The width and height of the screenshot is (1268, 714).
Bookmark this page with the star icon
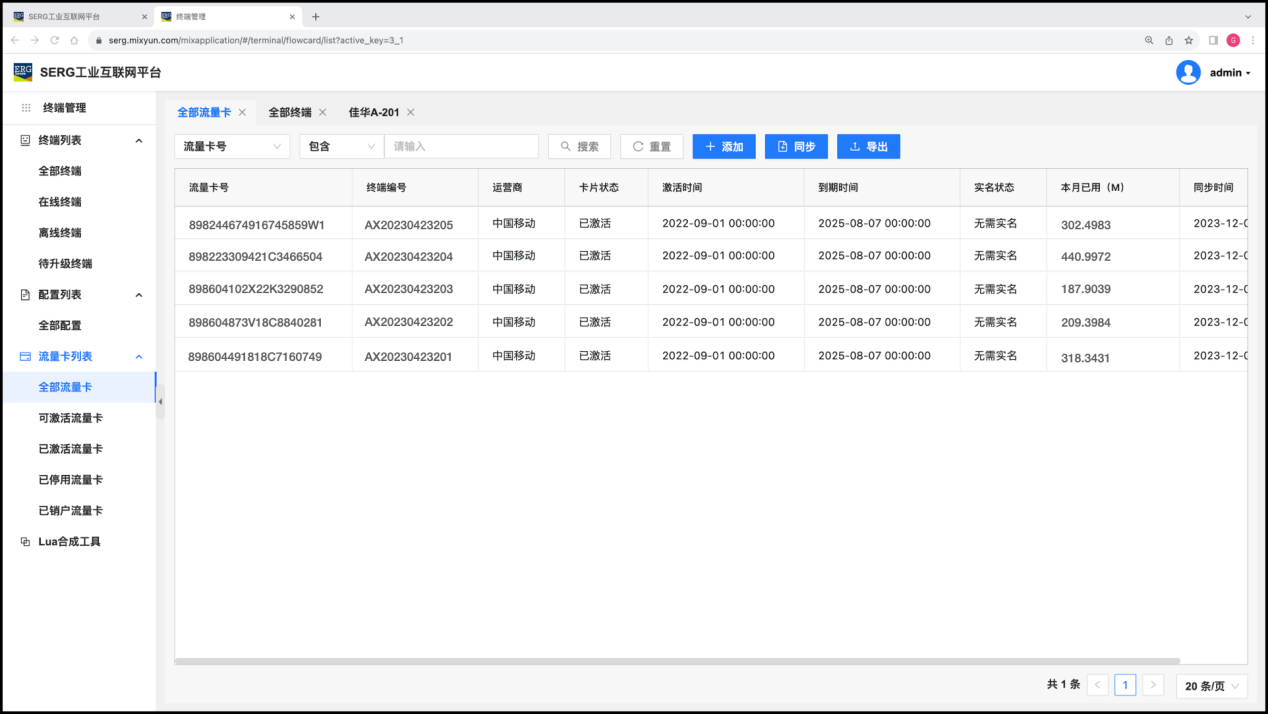(1189, 40)
